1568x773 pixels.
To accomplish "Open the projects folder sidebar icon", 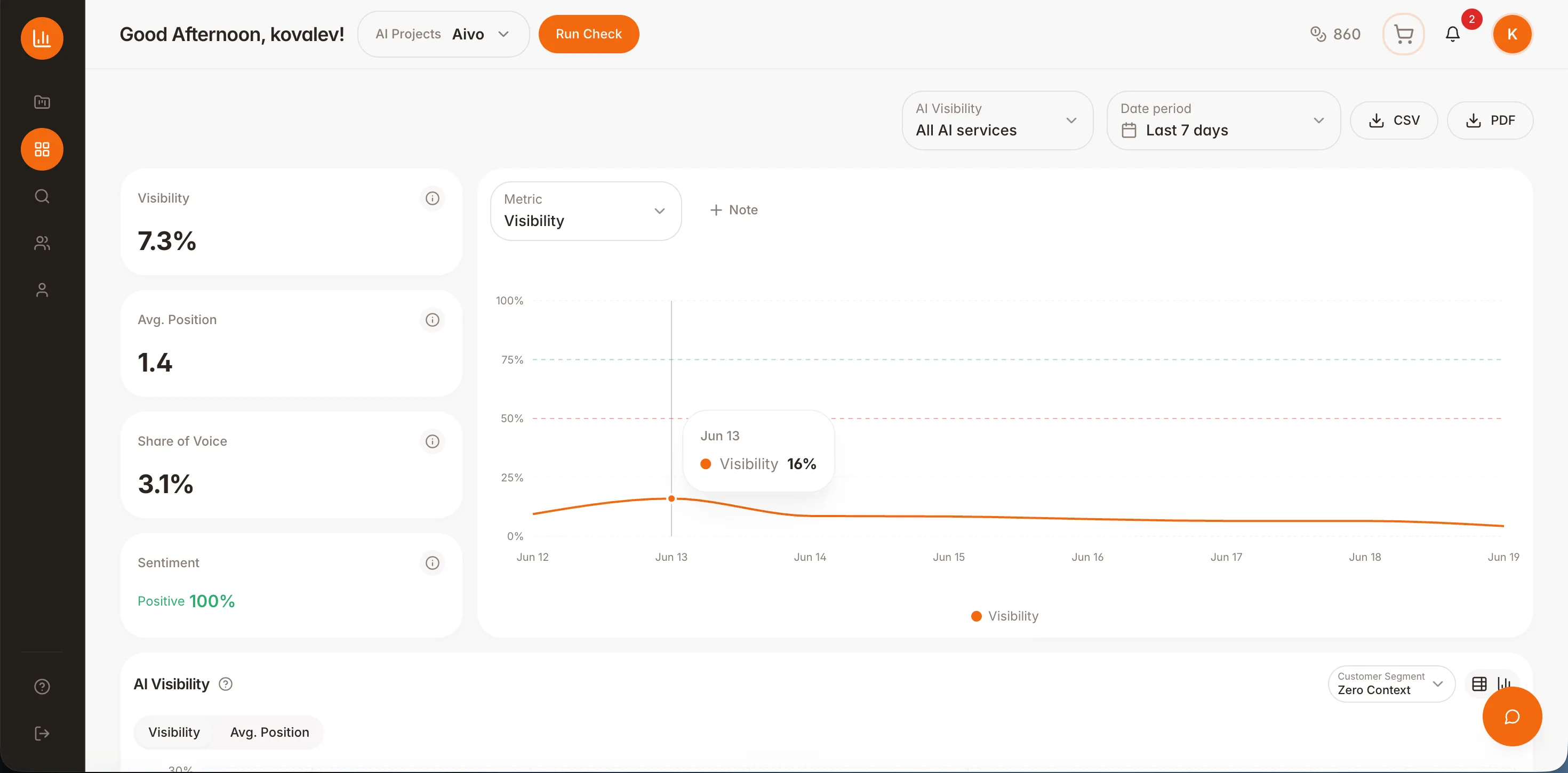I will tap(42, 102).
